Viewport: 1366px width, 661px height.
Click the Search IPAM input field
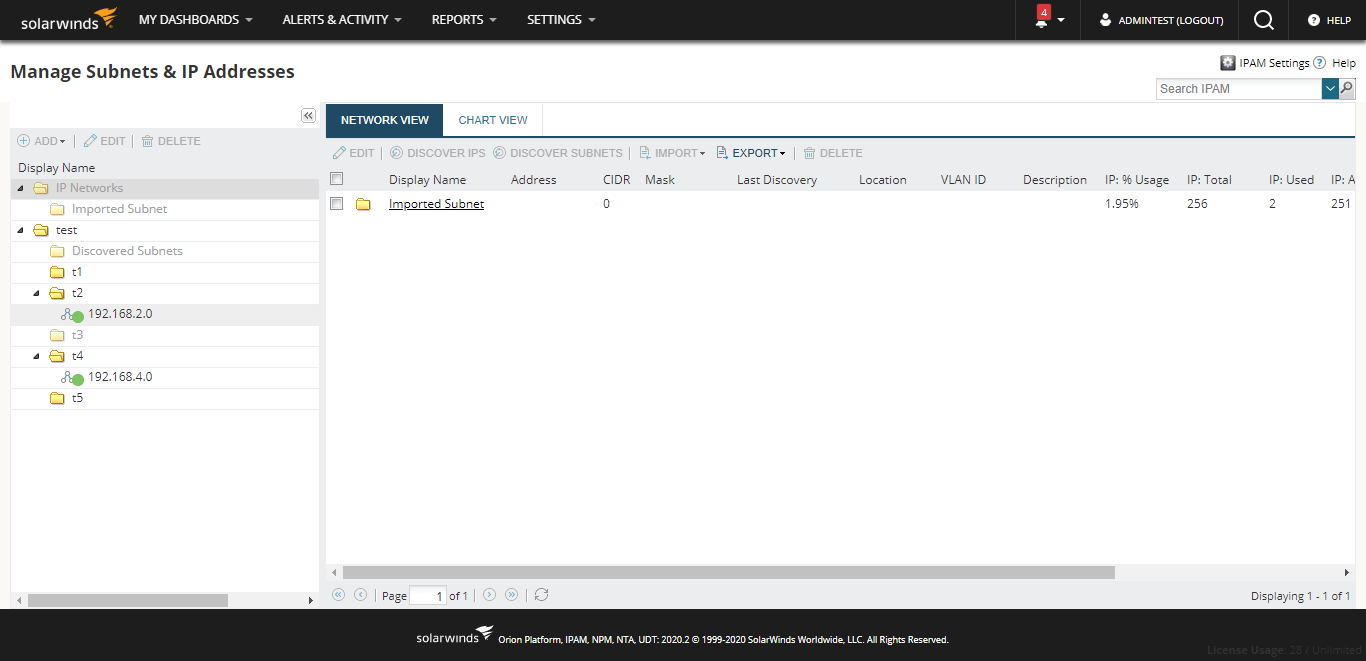tap(1239, 89)
